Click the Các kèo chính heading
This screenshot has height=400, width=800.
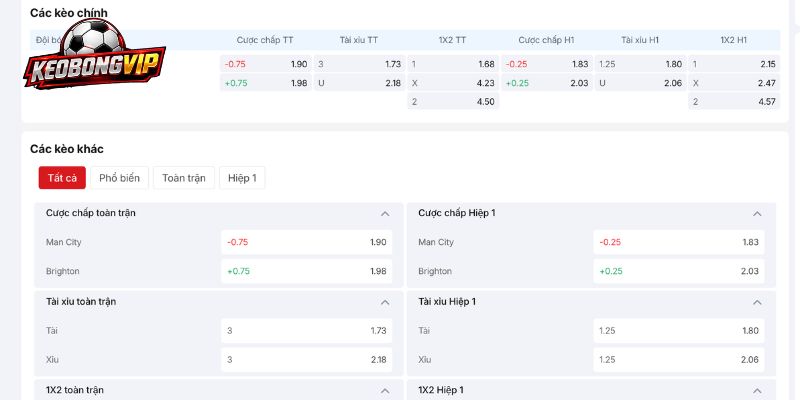(69, 13)
